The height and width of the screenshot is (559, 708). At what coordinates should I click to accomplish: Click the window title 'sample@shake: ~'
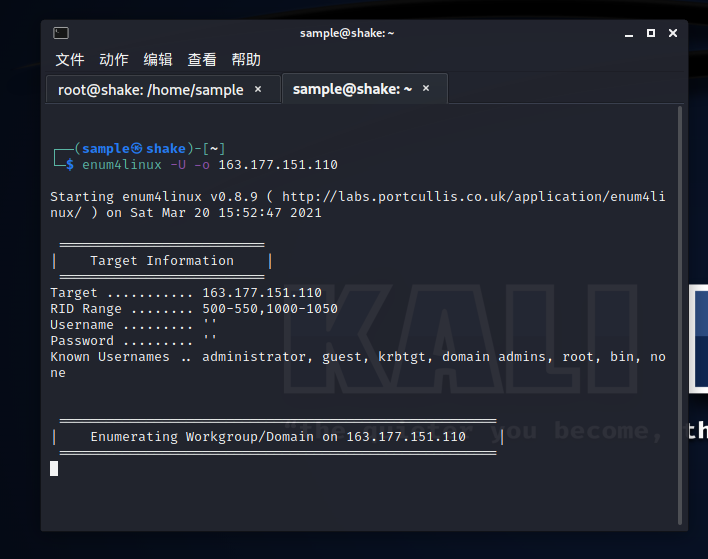click(347, 33)
